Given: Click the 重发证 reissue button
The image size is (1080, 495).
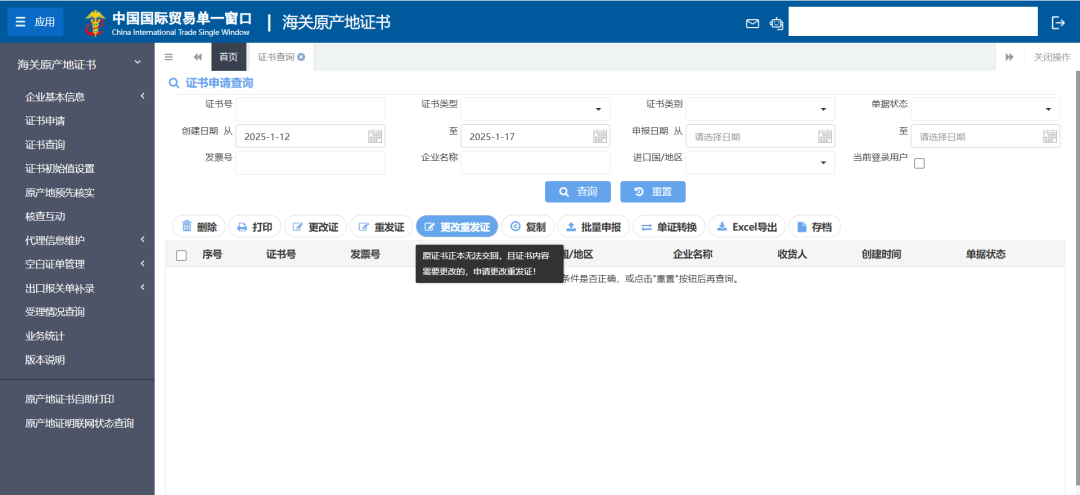Looking at the screenshot, I should click(382, 227).
